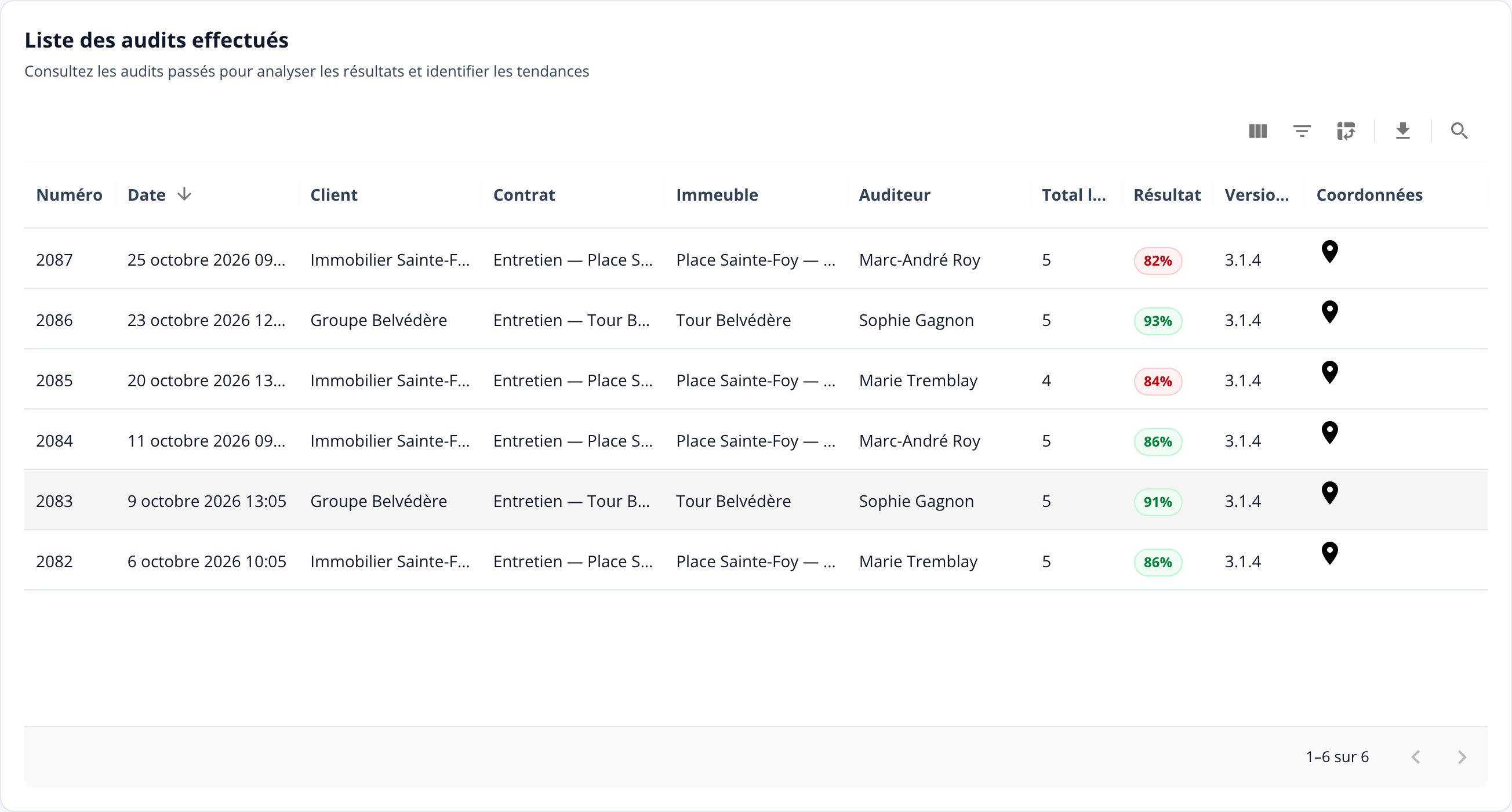Click audit number 2087
The image size is (1512, 812).
[x=54, y=259]
